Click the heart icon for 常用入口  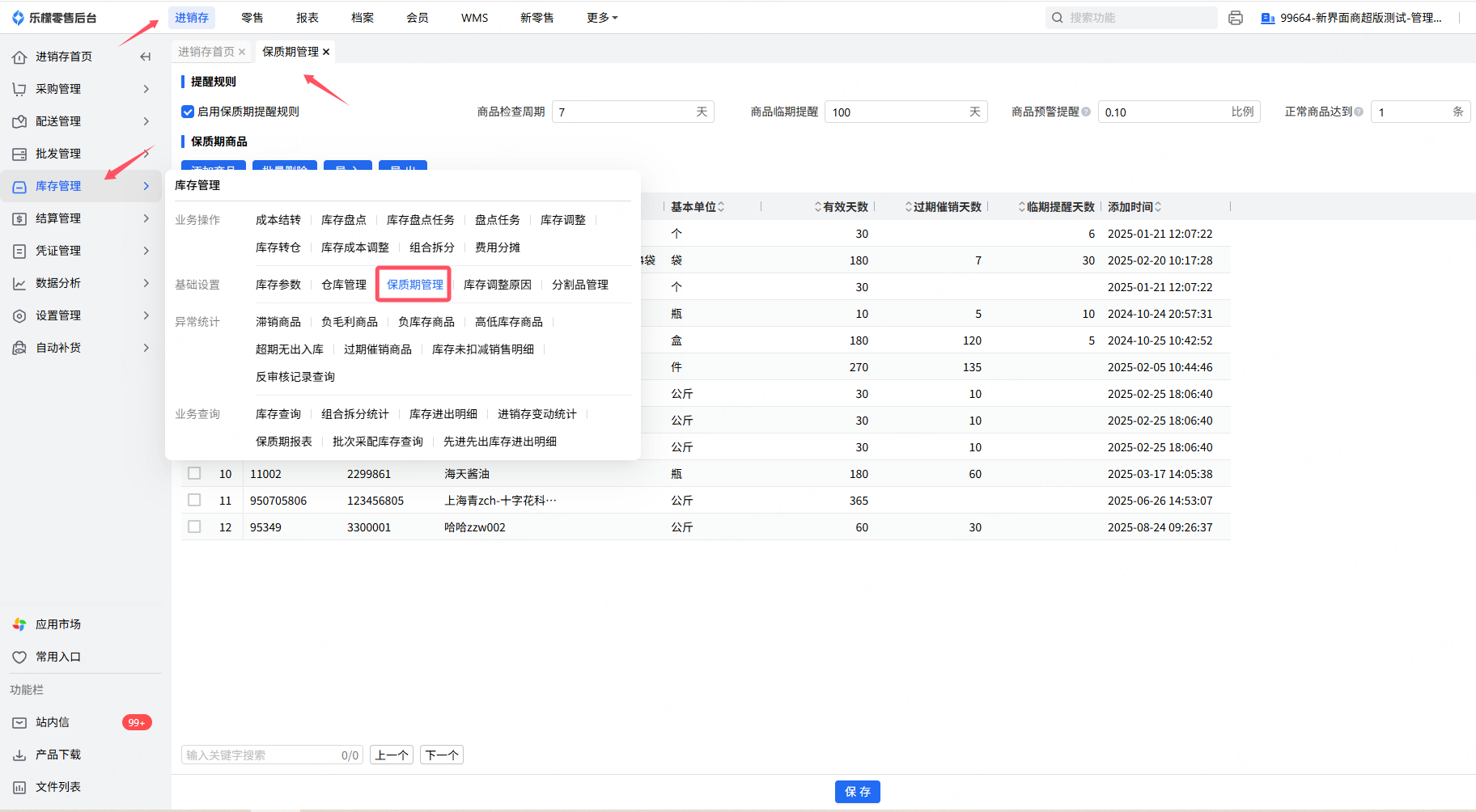pos(19,657)
